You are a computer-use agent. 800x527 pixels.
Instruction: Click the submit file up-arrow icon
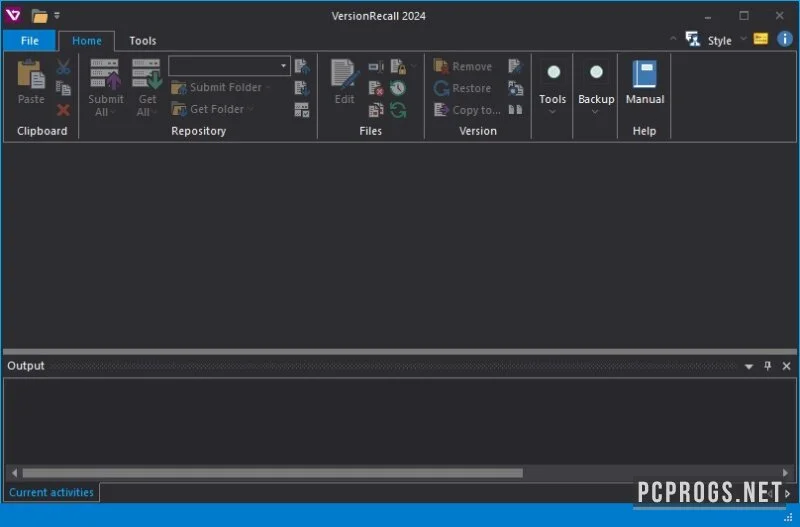tap(302, 66)
